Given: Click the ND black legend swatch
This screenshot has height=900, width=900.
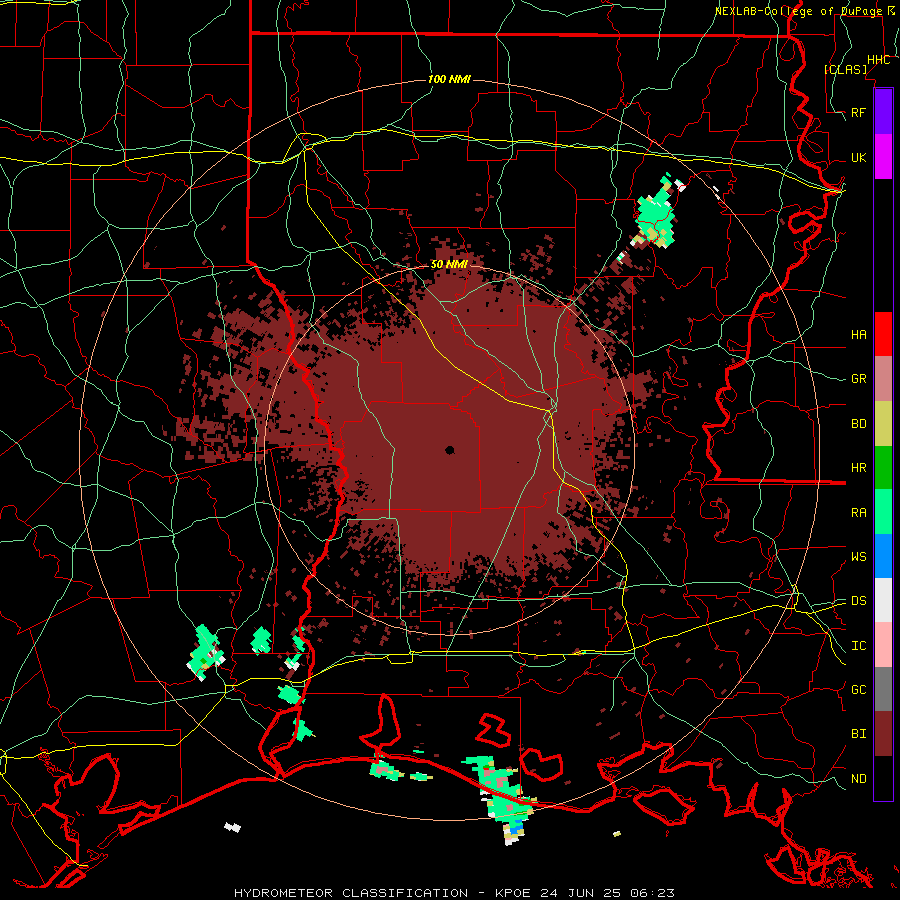Looking at the screenshot, I should point(883,778).
